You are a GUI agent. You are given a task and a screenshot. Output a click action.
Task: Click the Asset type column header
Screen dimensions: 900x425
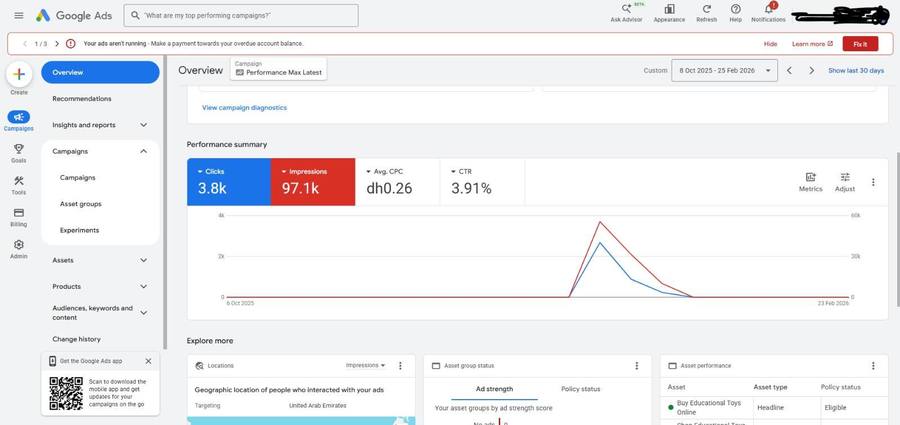tap(770, 387)
